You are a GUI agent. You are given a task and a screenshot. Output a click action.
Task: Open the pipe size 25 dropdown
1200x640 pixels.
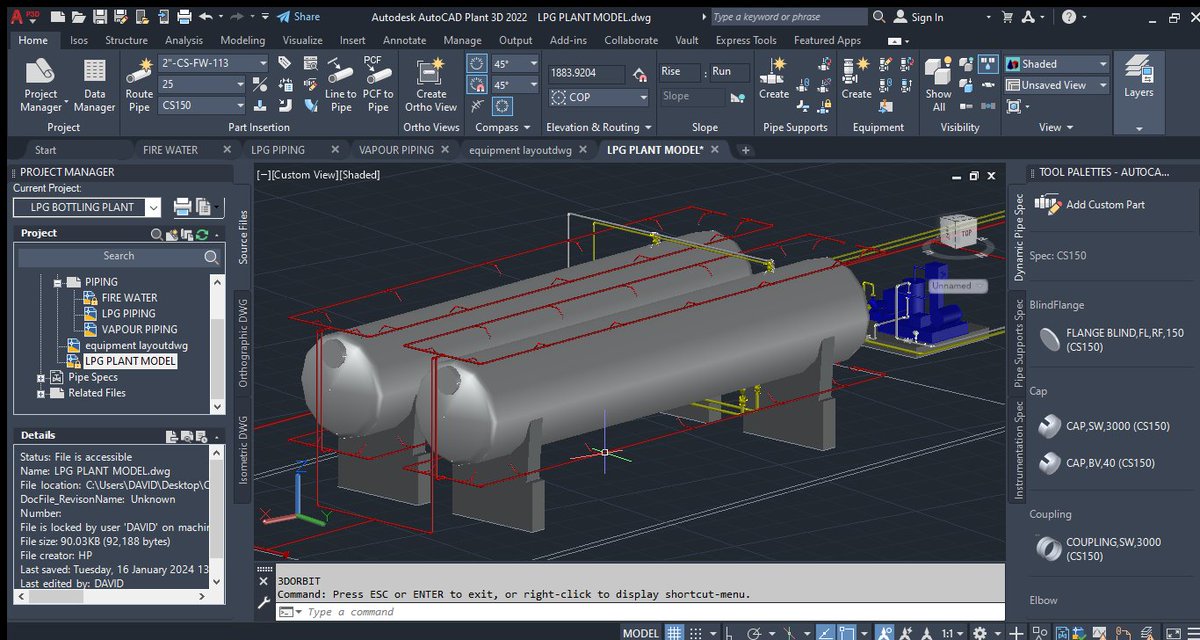click(238, 84)
